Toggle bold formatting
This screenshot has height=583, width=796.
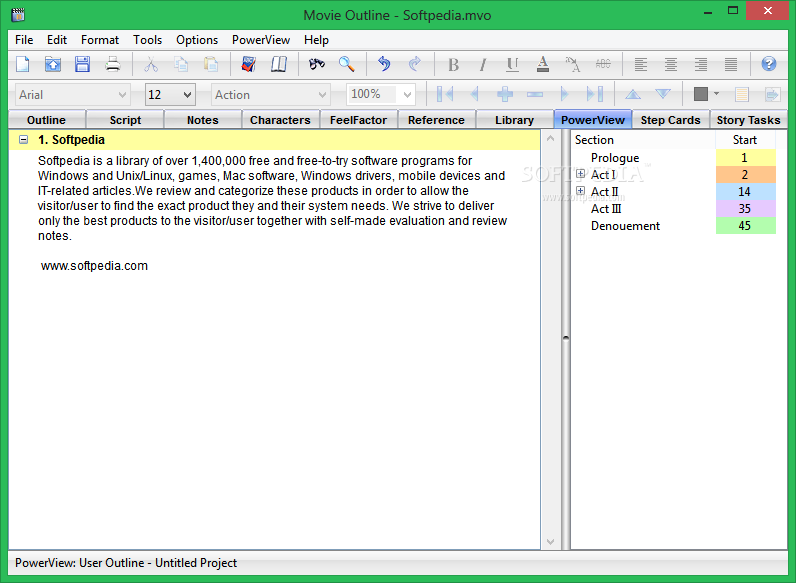453,64
